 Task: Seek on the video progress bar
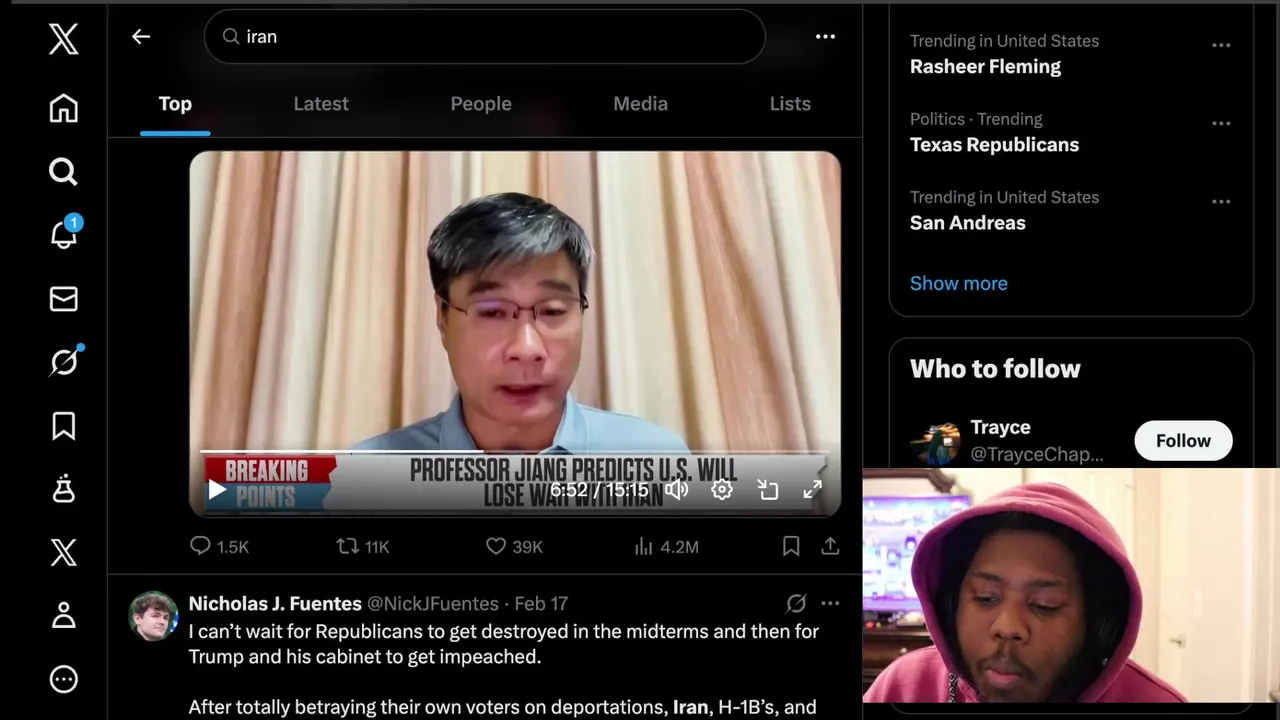(x=514, y=452)
